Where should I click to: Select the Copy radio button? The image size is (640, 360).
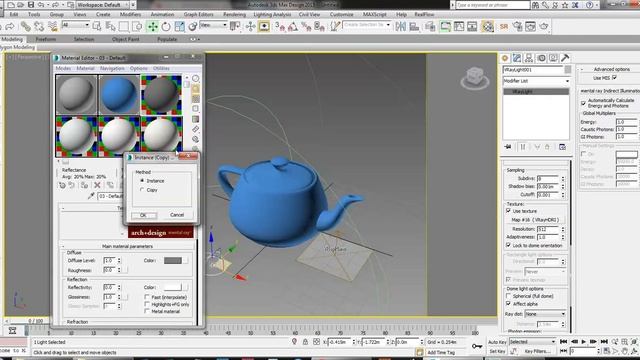142,190
